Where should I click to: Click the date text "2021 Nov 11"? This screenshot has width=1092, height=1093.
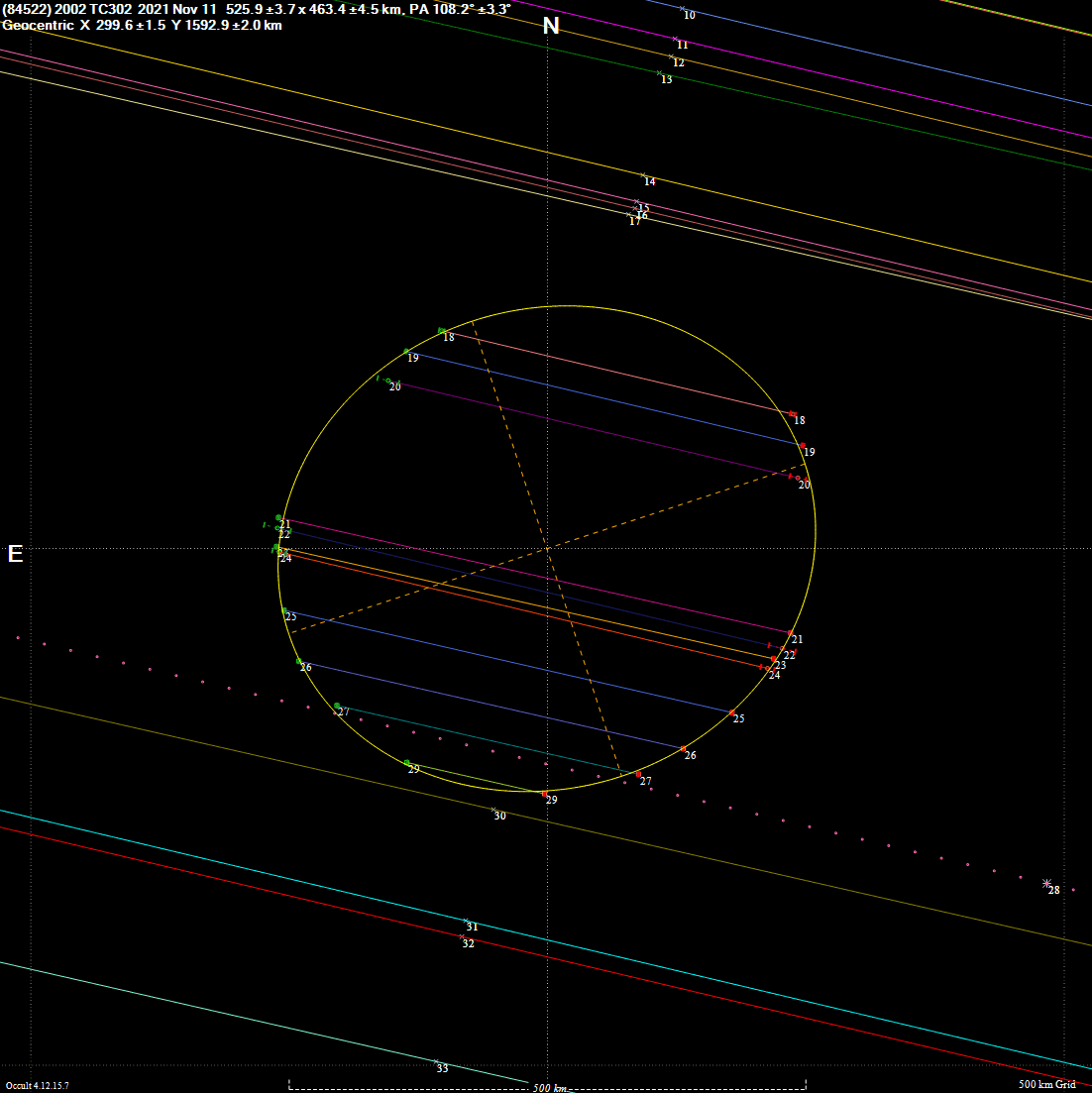177,9
